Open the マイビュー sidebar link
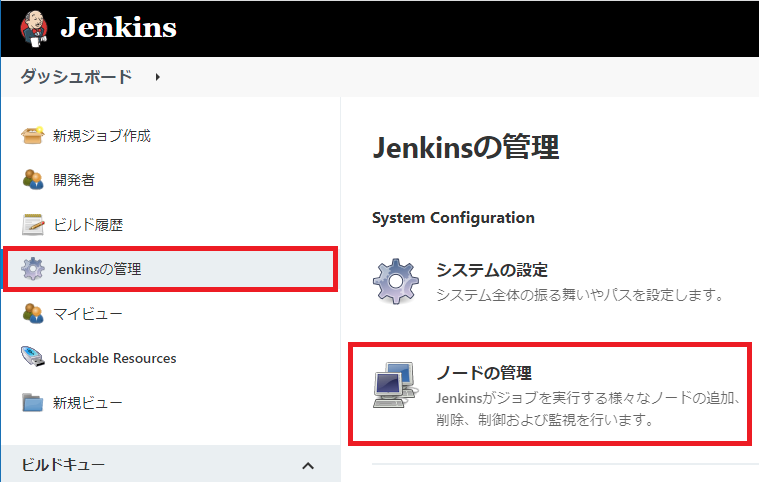 coord(88,314)
